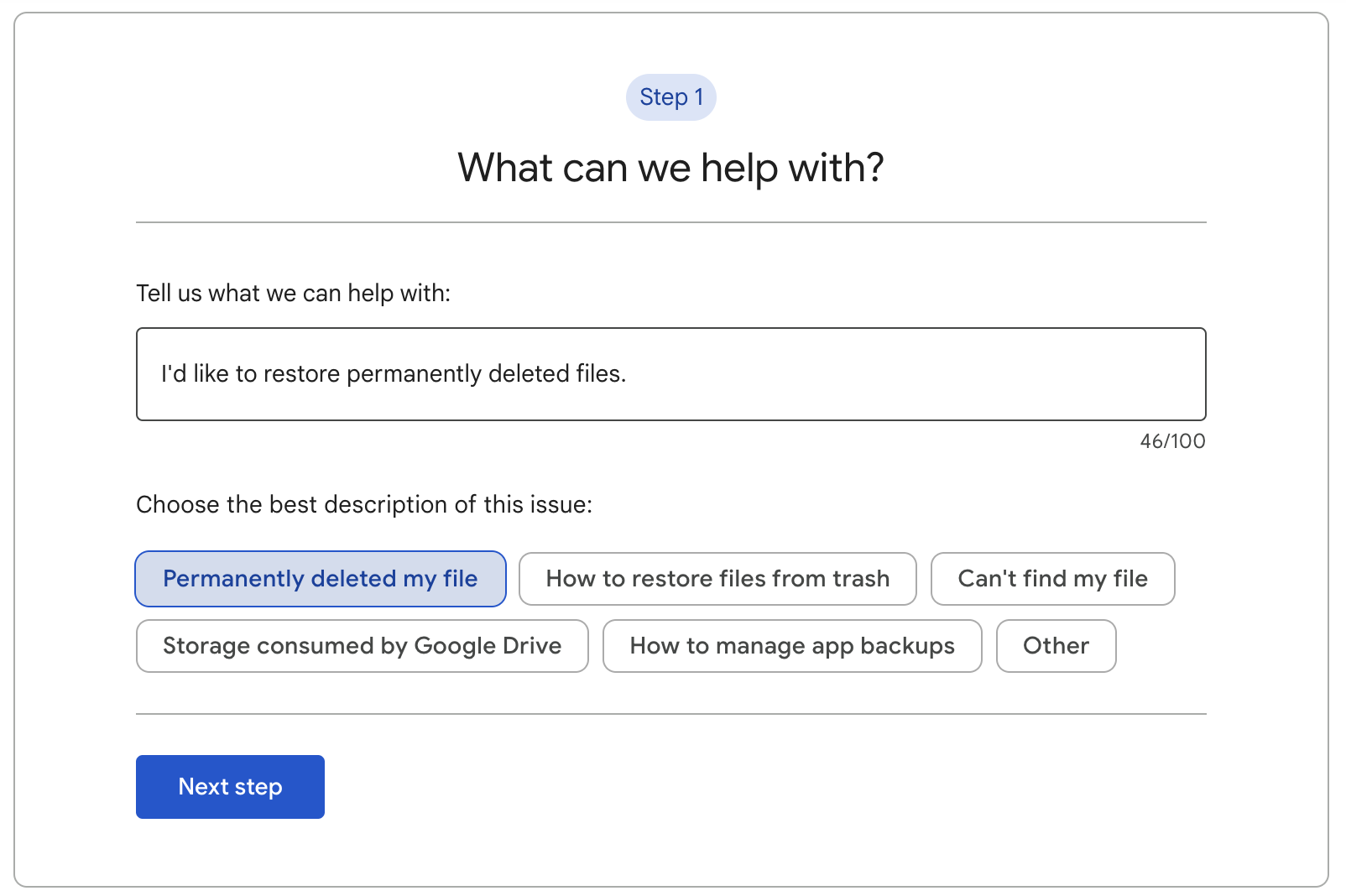Click 'Choose the best description of this issue:' label

pyautogui.click(x=364, y=505)
